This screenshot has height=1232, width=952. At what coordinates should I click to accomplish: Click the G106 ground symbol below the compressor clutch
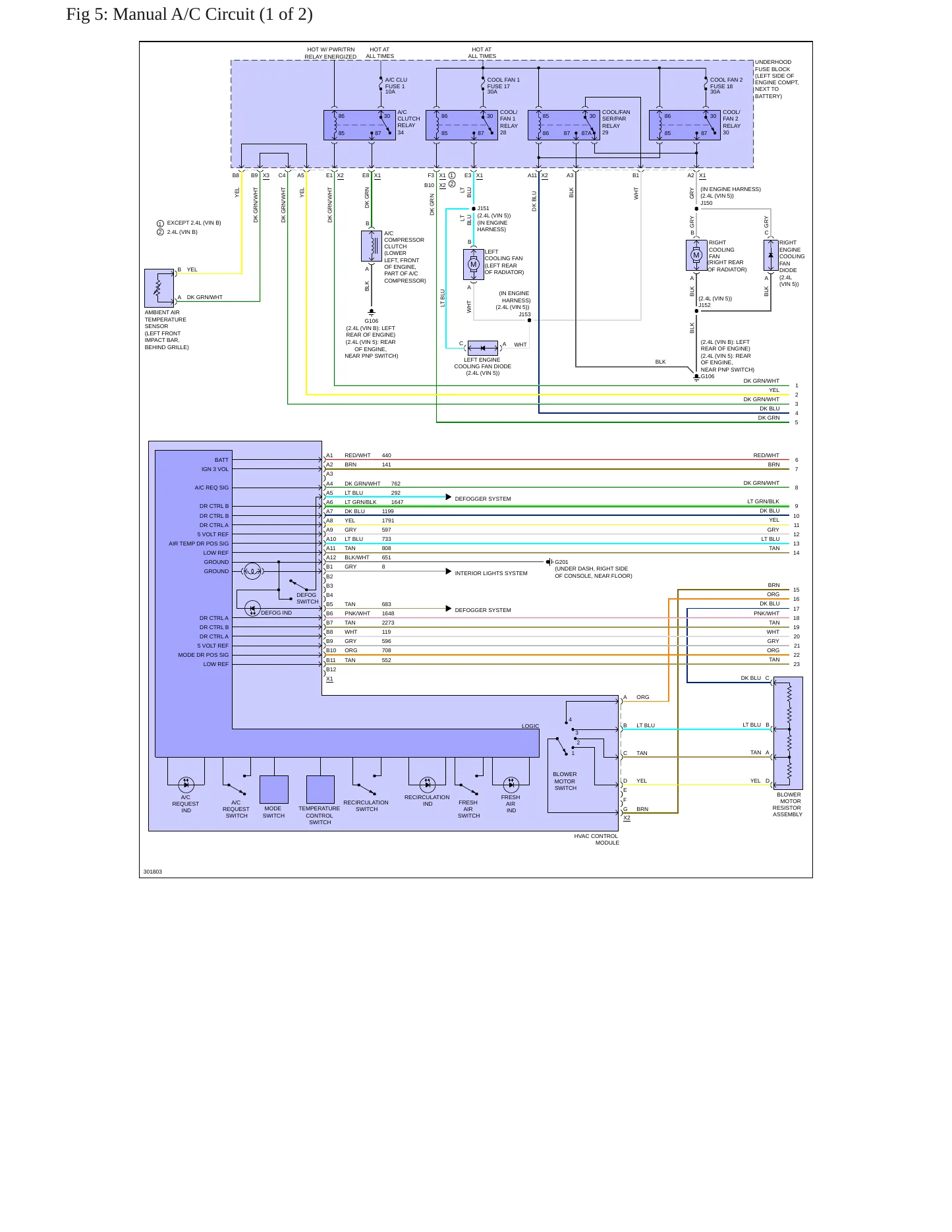pyautogui.click(x=372, y=312)
